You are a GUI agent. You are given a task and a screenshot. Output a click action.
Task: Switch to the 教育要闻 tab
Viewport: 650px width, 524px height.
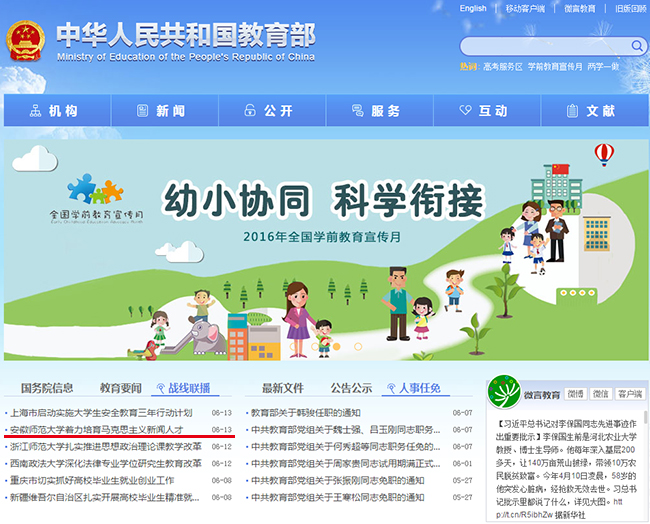click(120, 388)
